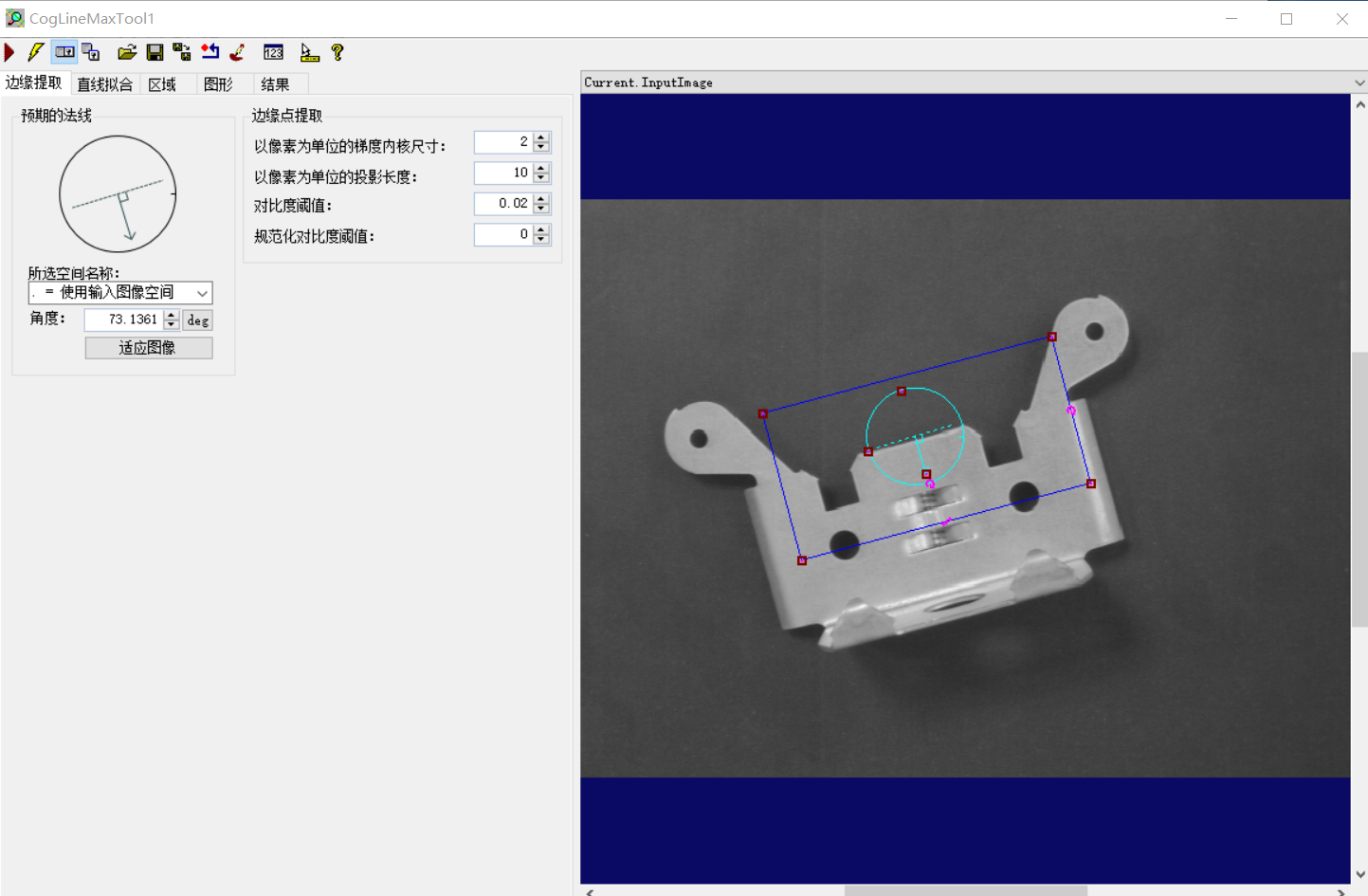Open a saved tool file

point(127,52)
